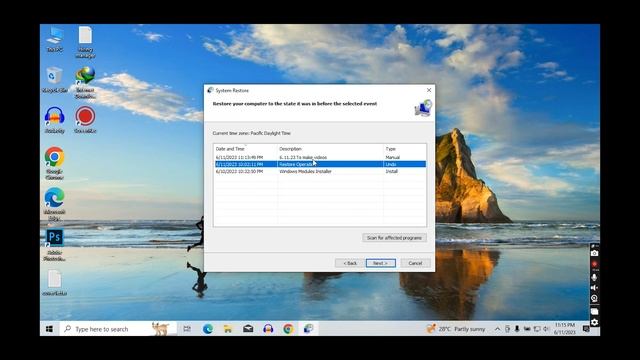Toggle system sound in the recorder toolbar
Screen dimensions: 640x360
(x=594, y=288)
